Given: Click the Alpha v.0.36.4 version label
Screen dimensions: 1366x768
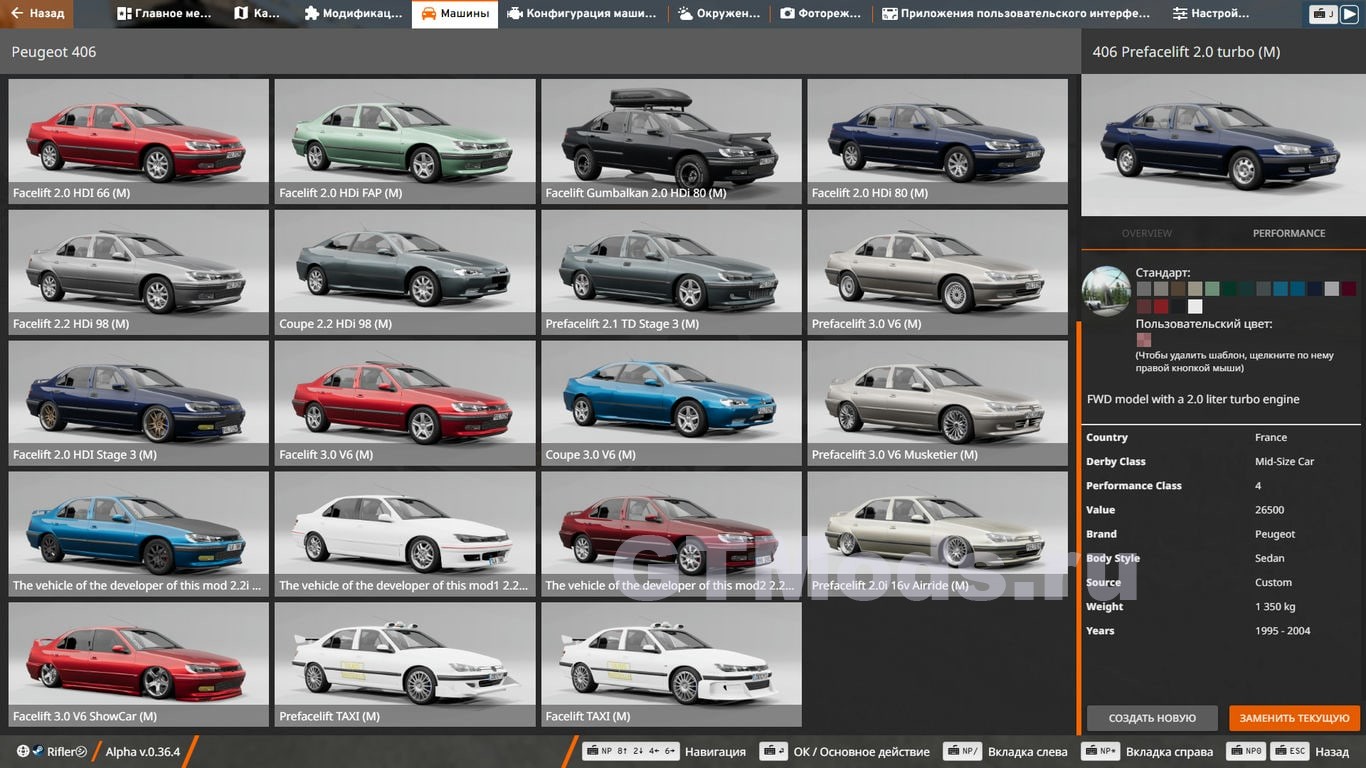Looking at the screenshot, I should (143, 752).
